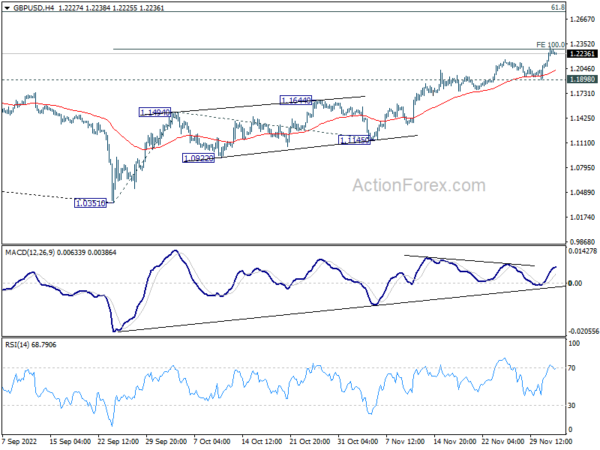Select the 1.09220 price label
600x450 pixels.
[199, 158]
